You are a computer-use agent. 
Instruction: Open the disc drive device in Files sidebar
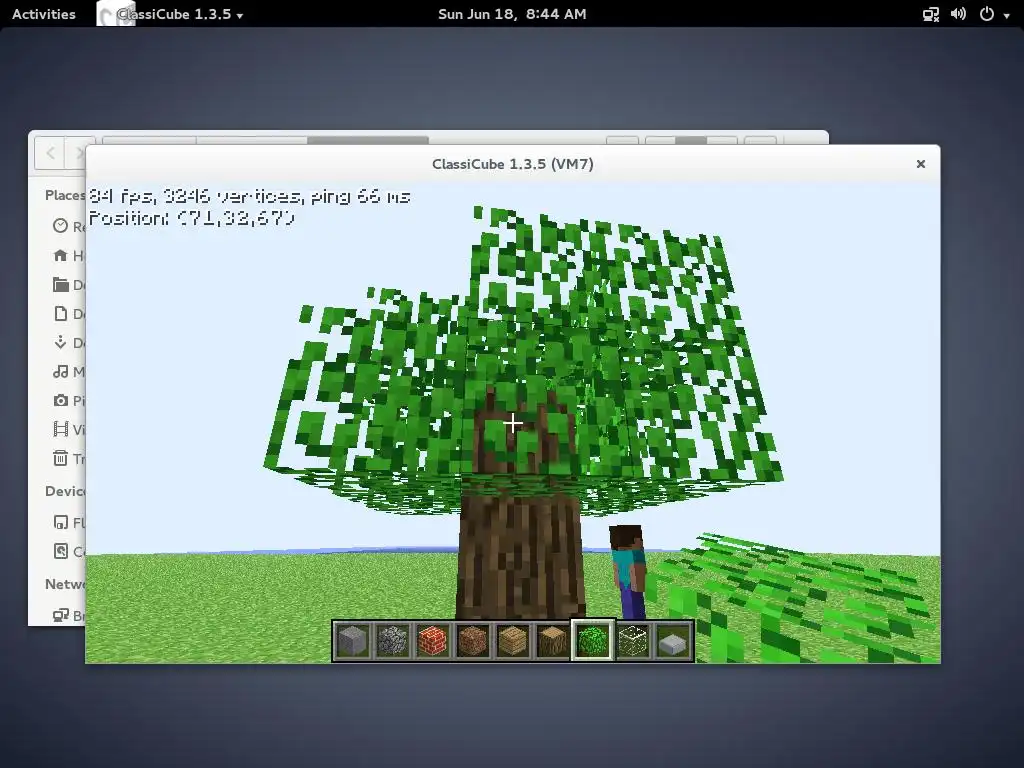point(61,551)
